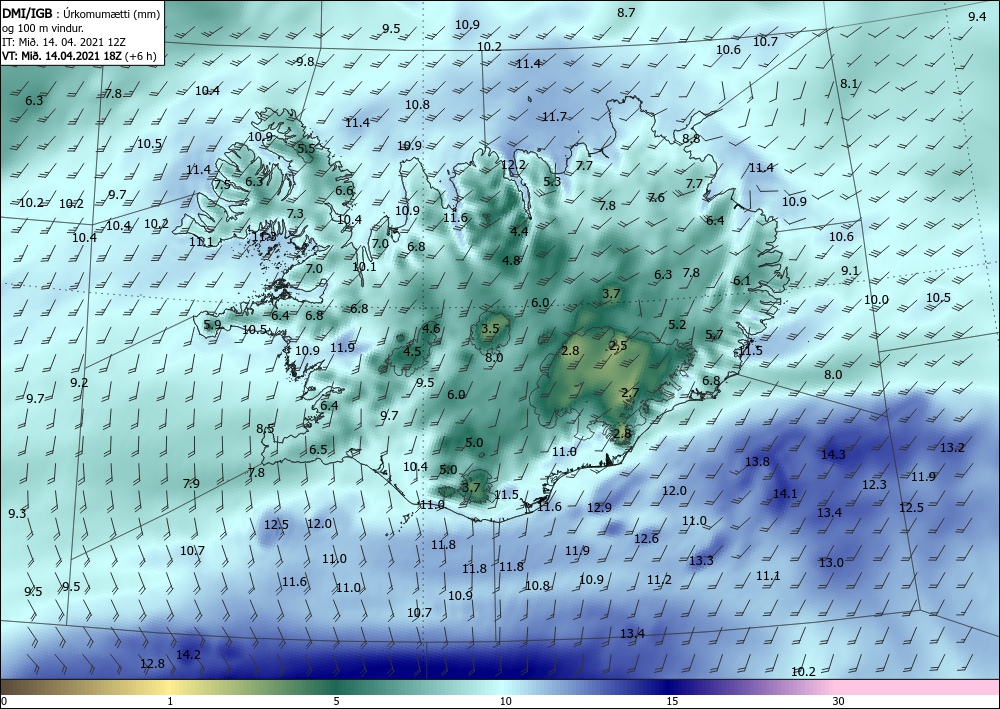
Task: Click the map value 7.5
Action: point(222,184)
